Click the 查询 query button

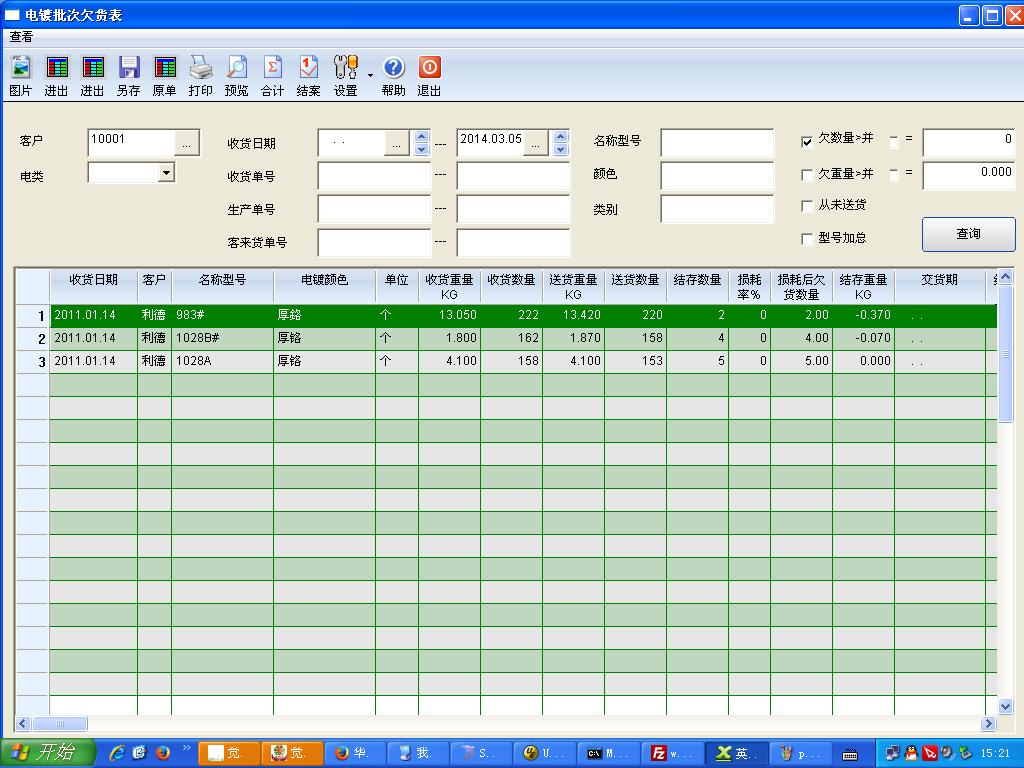coord(968,234)
